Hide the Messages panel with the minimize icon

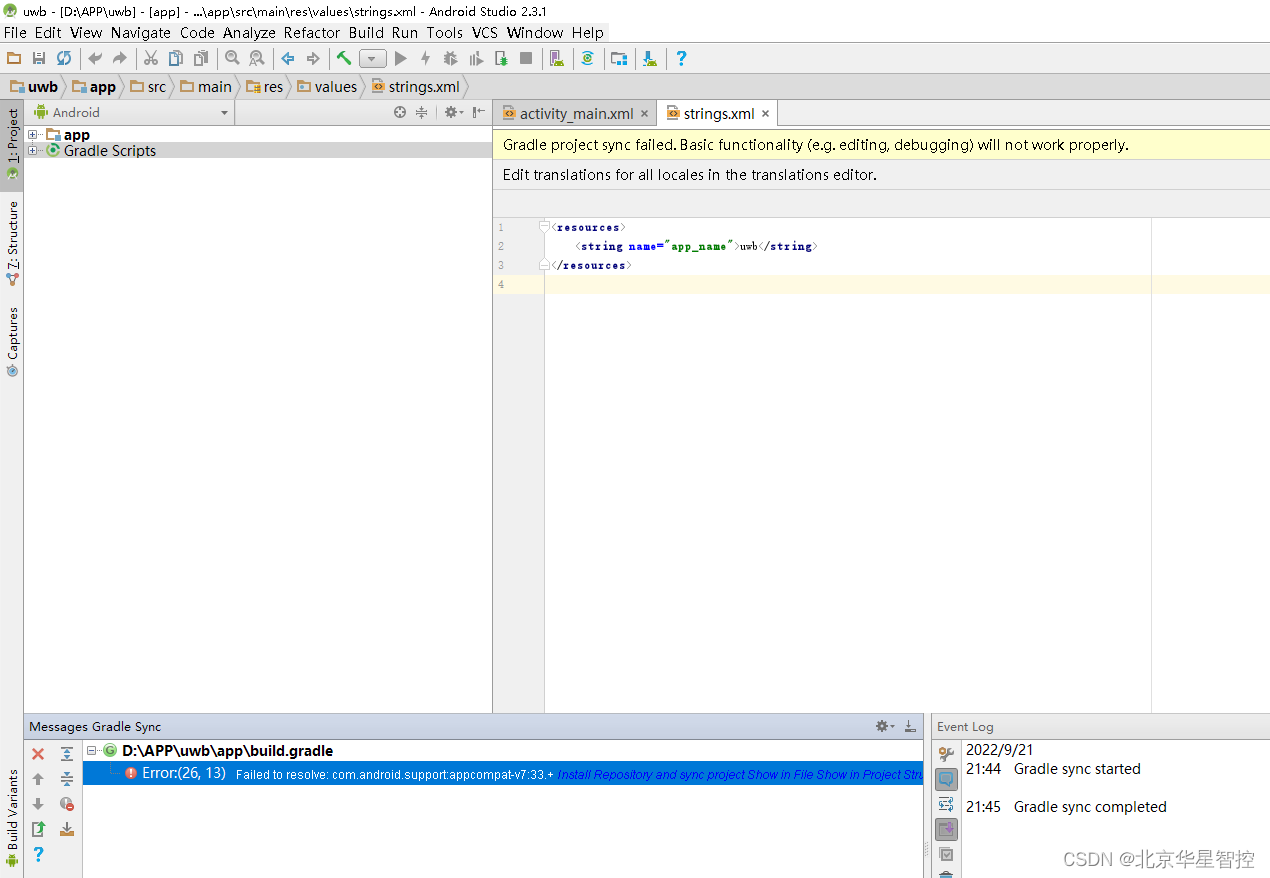[x=910, y=726]
